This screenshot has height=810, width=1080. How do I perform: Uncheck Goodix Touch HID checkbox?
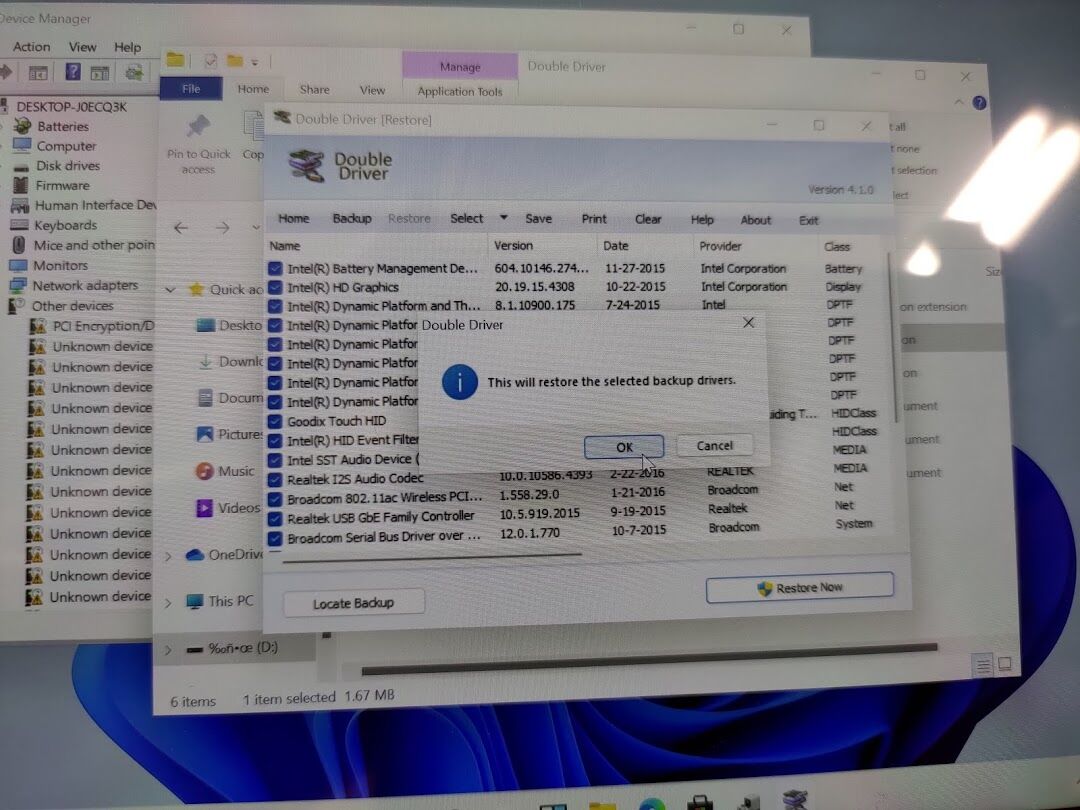point(275,421)
